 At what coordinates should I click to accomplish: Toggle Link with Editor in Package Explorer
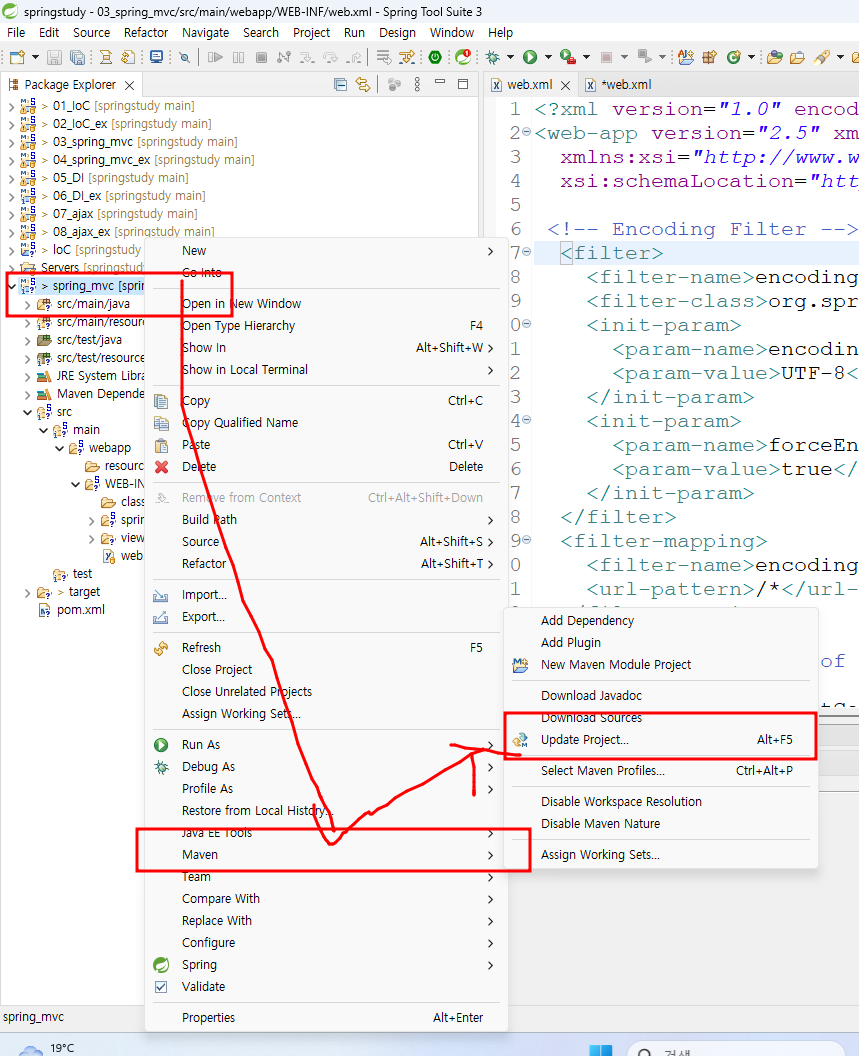coord(363,85)
